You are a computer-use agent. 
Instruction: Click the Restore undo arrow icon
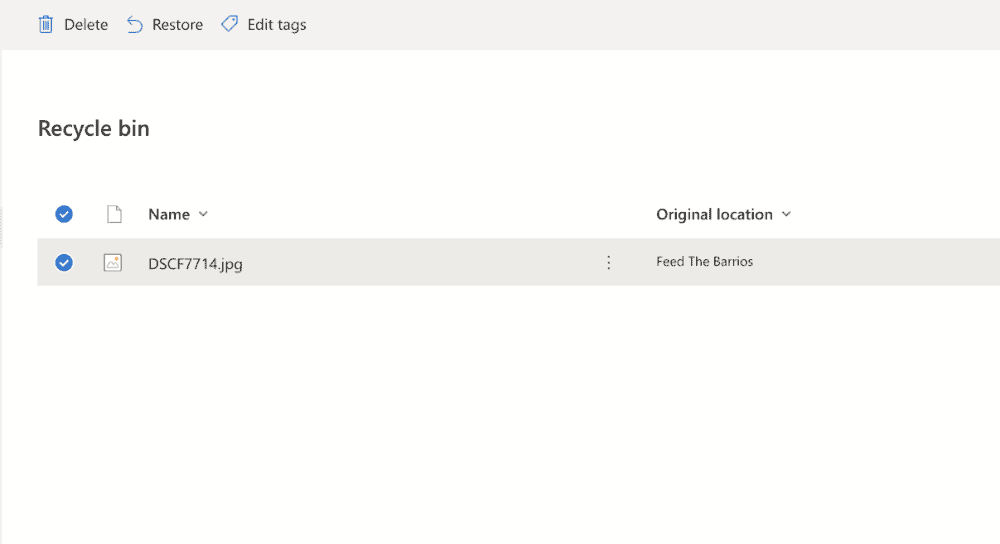click(135, 25)
